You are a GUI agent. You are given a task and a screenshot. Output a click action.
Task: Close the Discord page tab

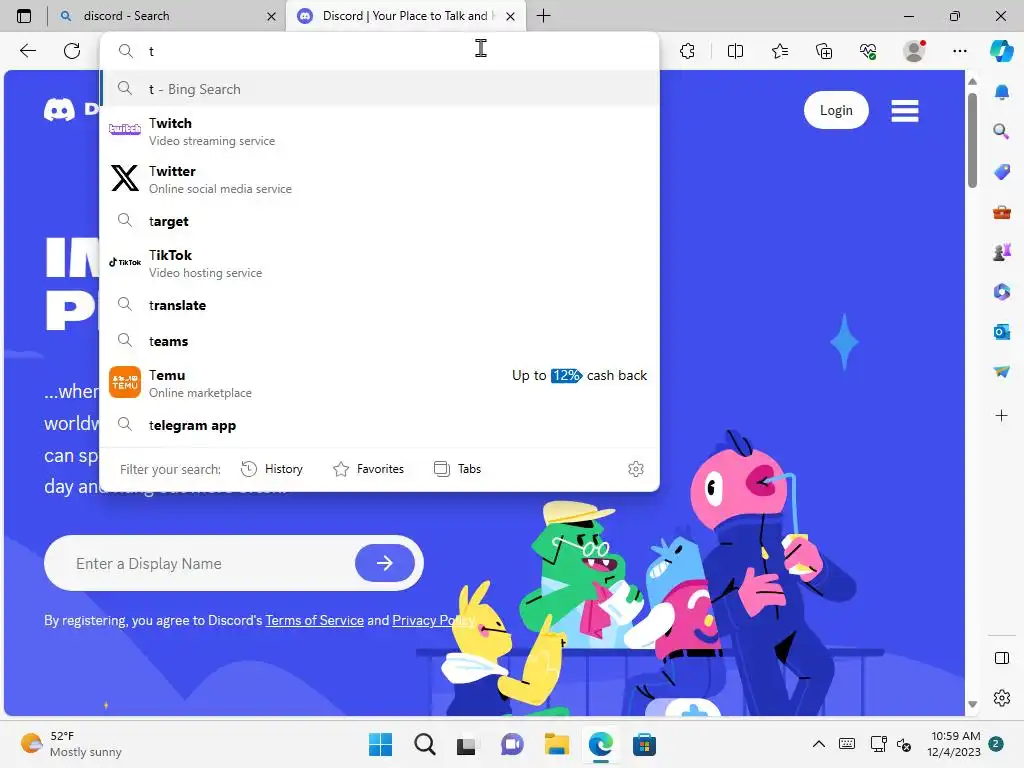[511, 16]
